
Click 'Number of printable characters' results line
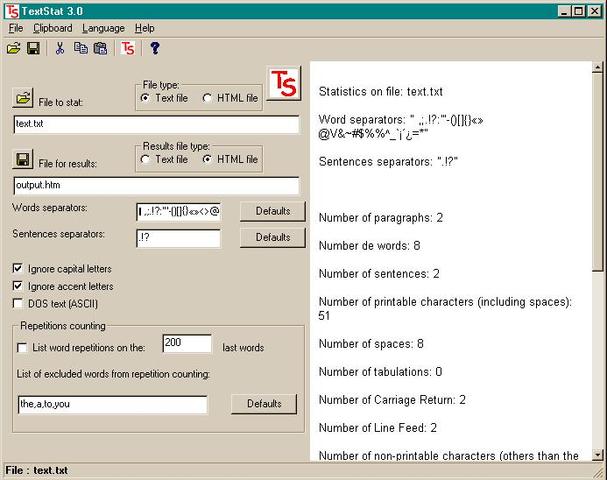tap(445, 309)
